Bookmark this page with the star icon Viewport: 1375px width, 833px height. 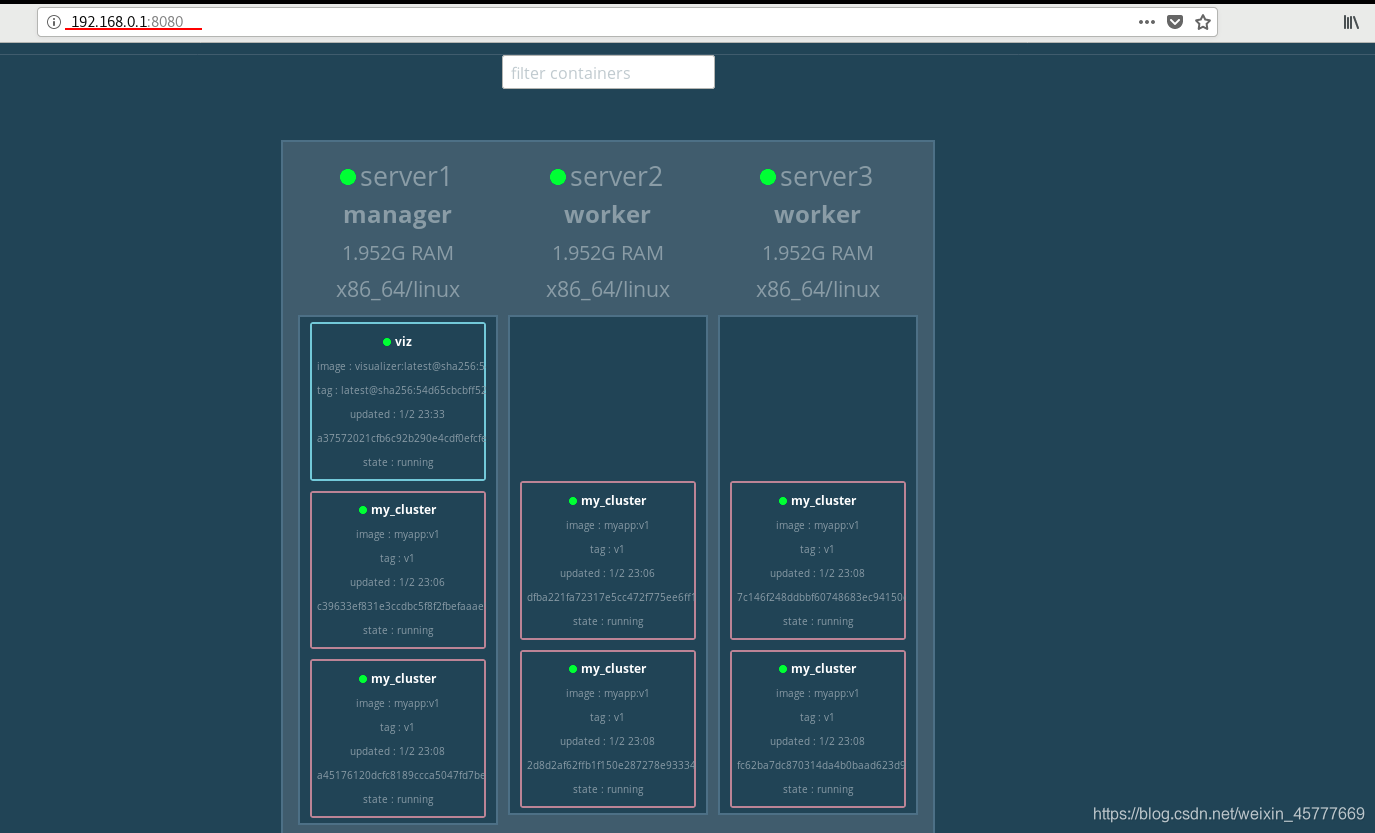(x=1203, y=22)
